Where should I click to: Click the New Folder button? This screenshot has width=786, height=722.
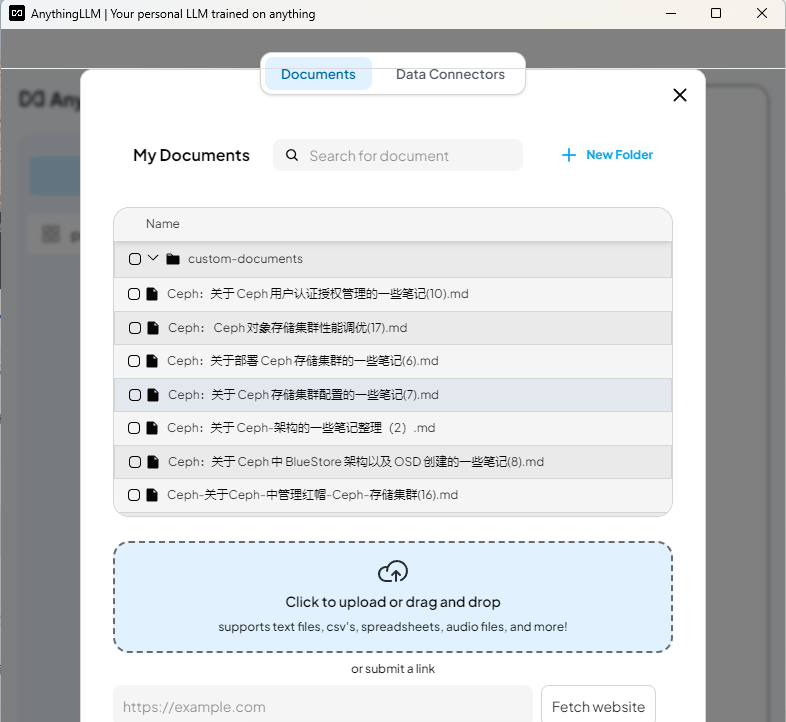pyautogui.click(x=607, y=155)
